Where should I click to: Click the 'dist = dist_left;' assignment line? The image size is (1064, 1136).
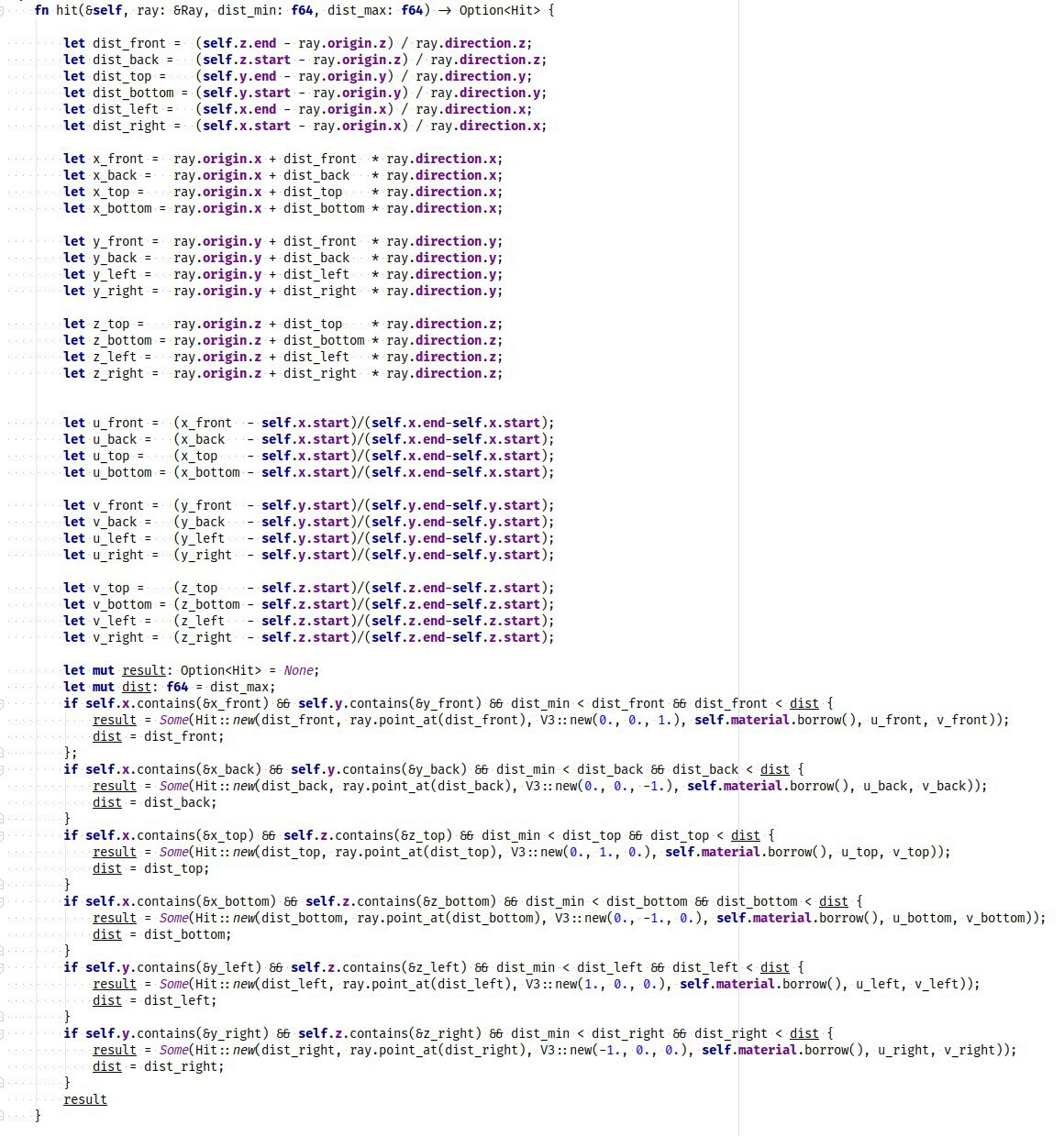[155, 1000]
